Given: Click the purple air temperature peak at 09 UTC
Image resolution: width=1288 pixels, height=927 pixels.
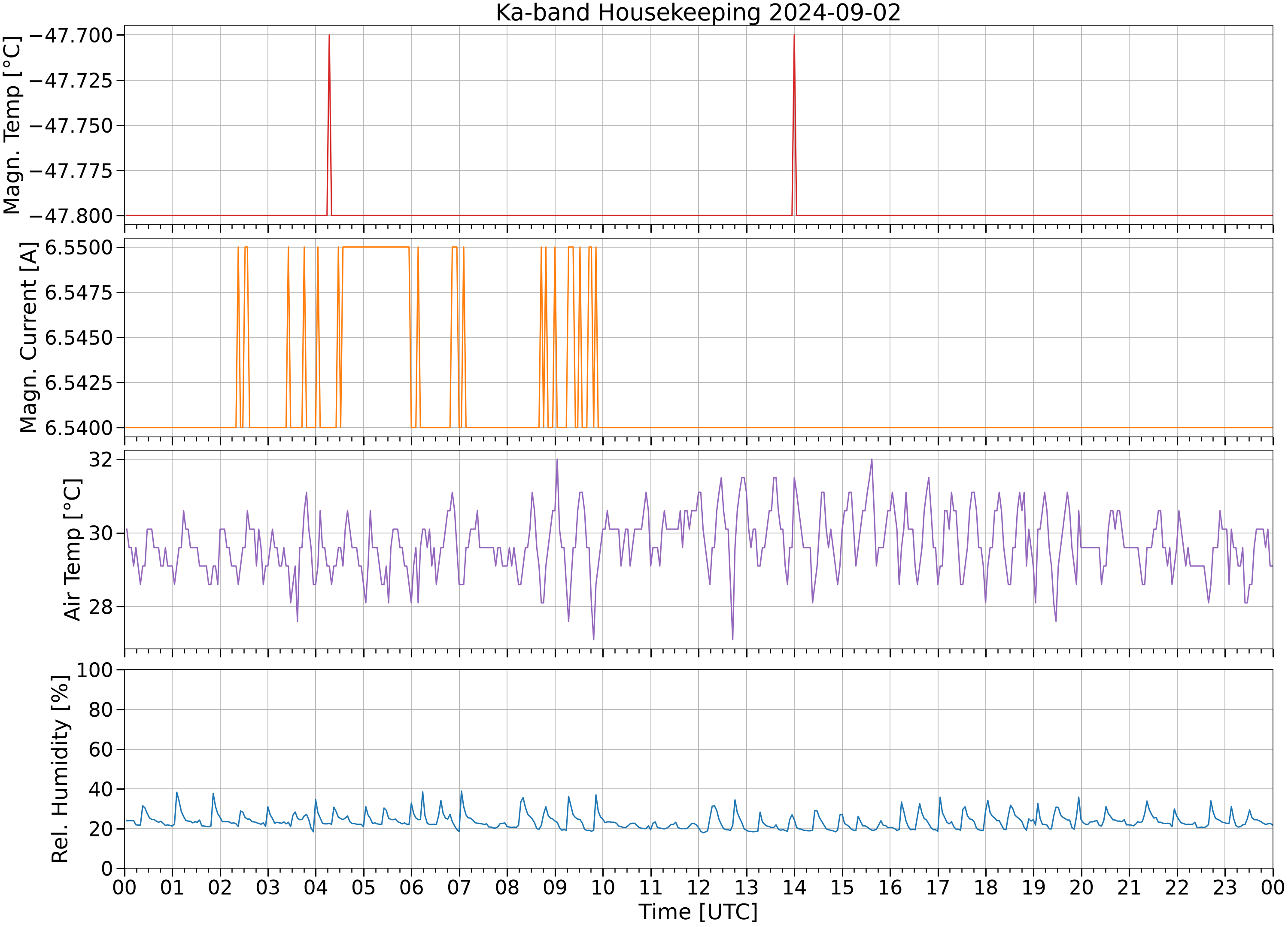Looking at the screenshot, I should [557, 459].
